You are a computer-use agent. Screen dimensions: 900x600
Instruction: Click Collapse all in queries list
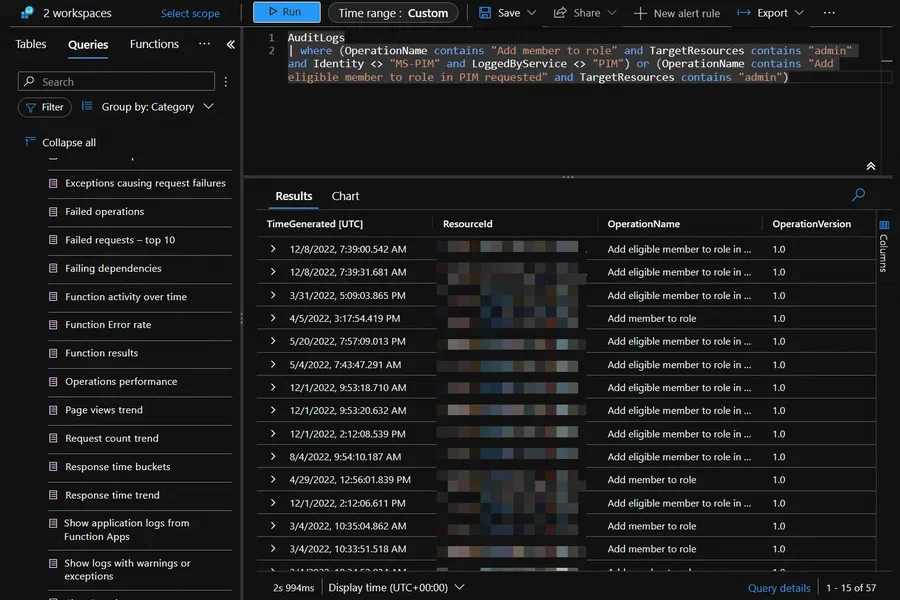pyautogui.click(x=61, y=142)
